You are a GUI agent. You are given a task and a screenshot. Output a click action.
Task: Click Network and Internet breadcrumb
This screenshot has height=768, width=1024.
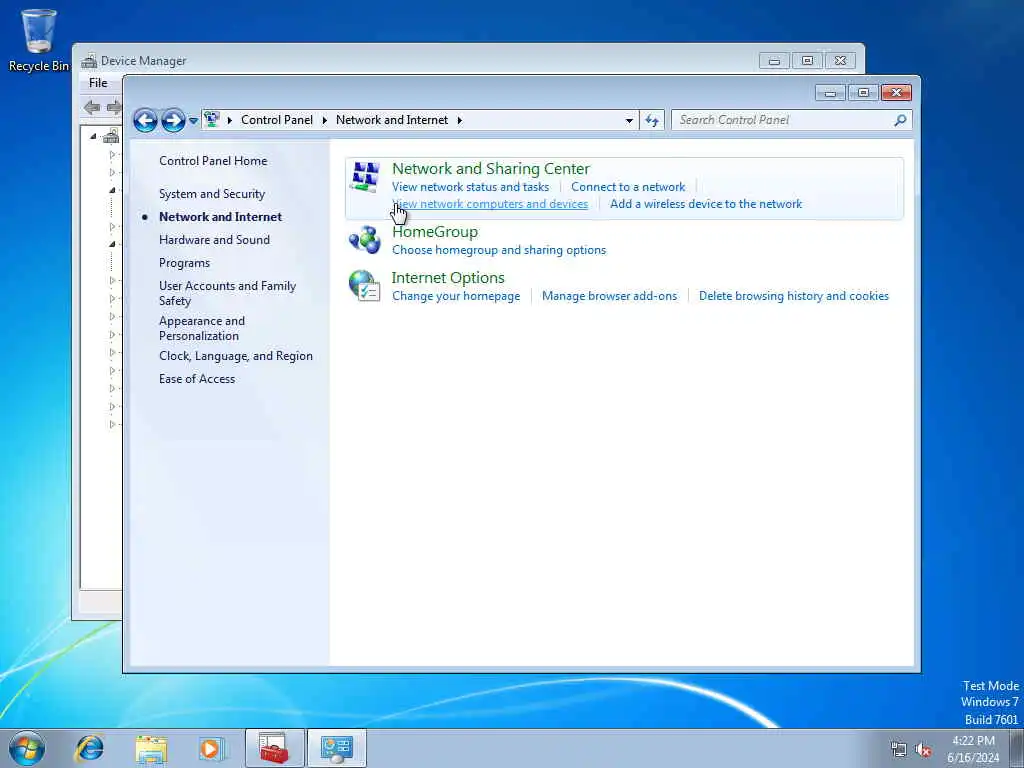click(392, 120)
